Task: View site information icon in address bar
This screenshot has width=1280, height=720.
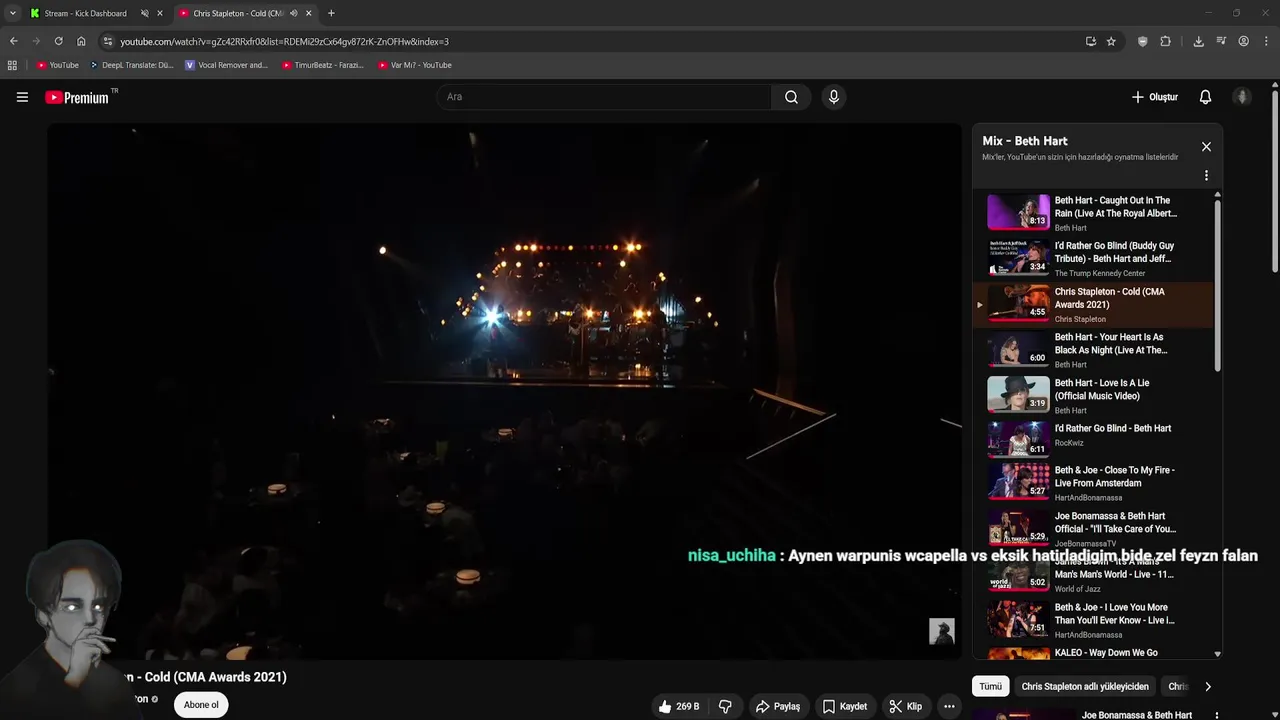Action: click(108, 41)
